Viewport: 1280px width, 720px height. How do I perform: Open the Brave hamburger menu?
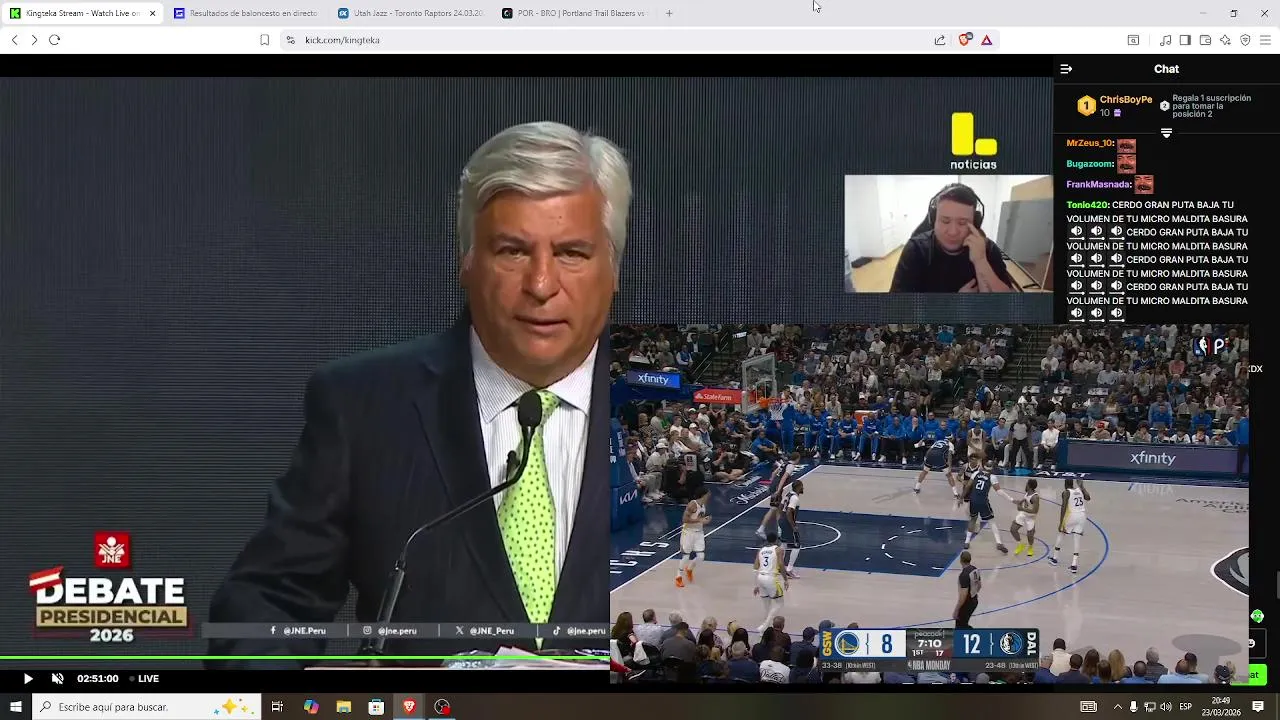click(x=1265, y=40)
